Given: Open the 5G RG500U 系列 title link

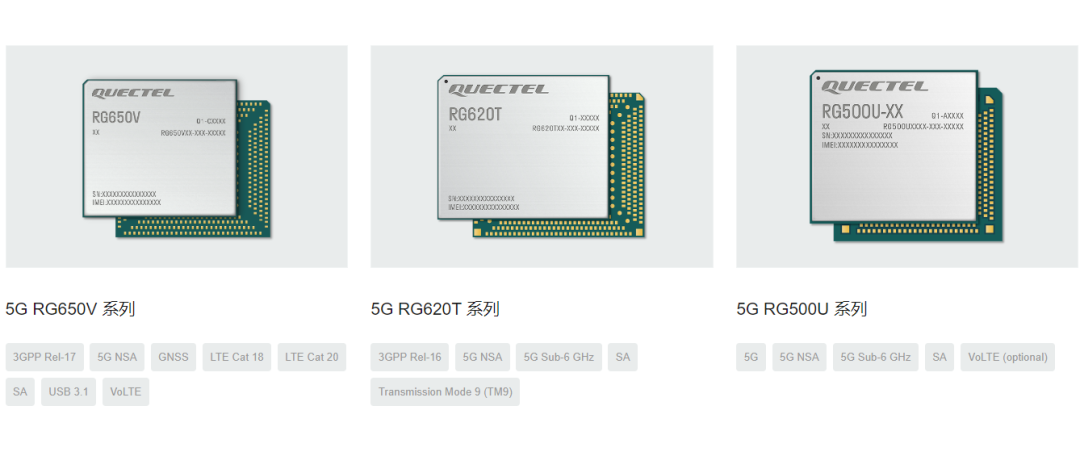Looking at the screenshot, I should click(x=802, y=309).
